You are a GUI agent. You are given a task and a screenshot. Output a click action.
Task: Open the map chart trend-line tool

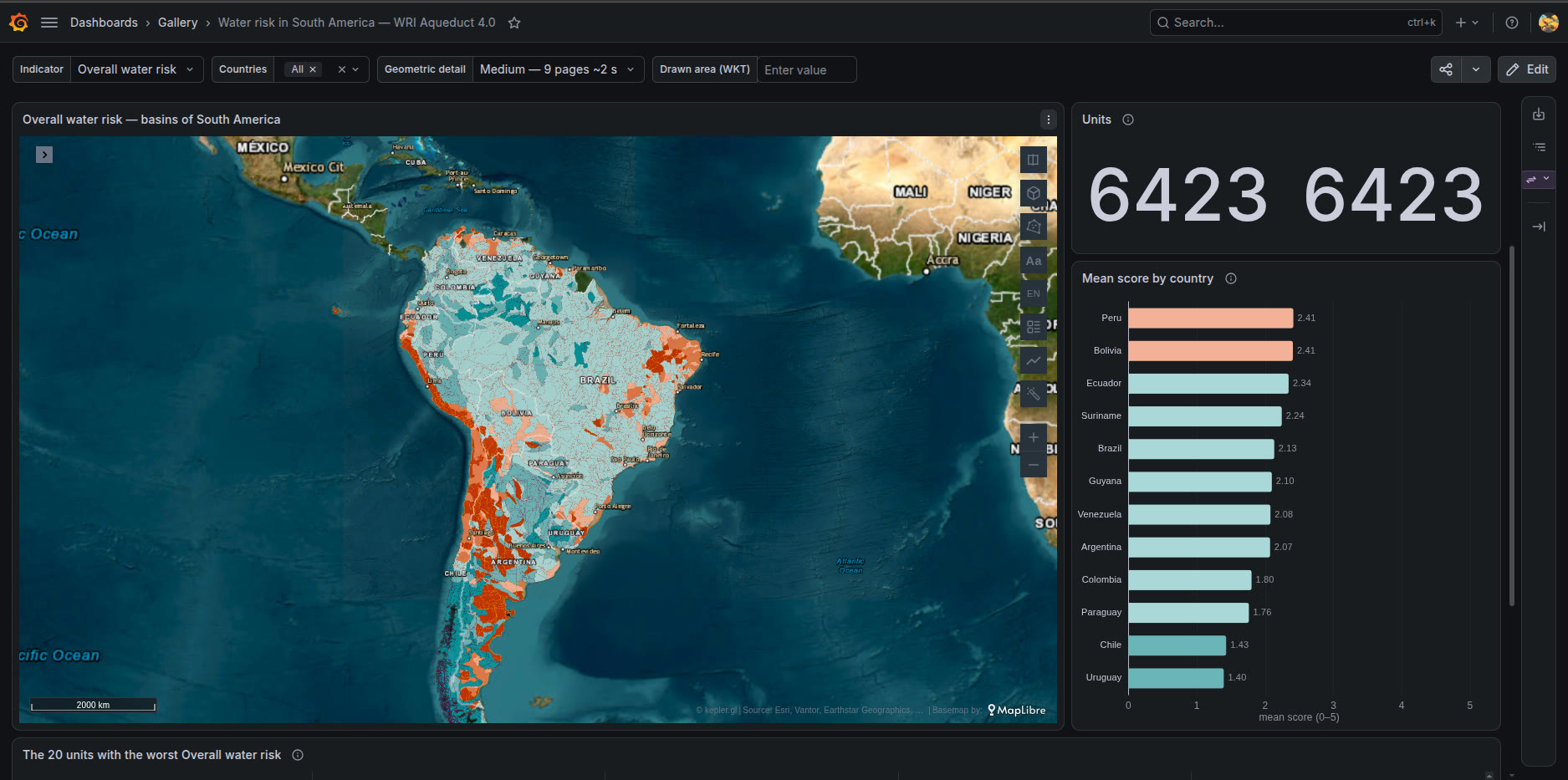[x=1034, y=360]
